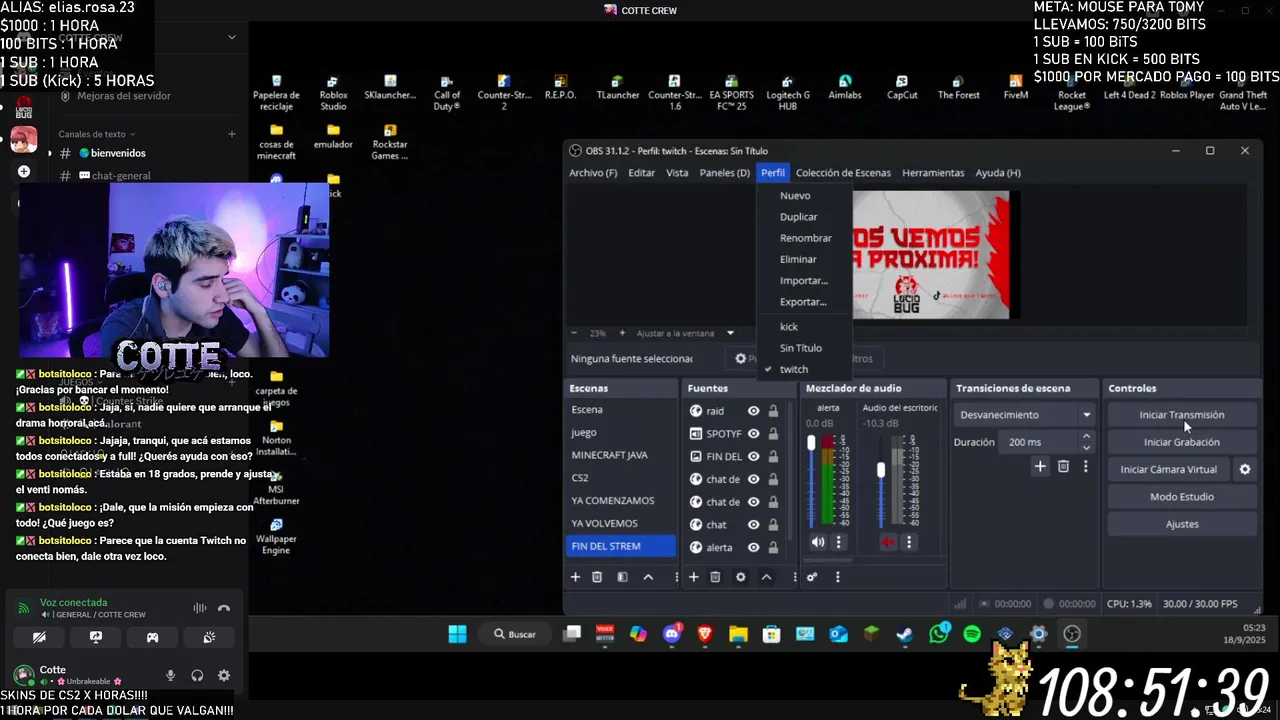Deafen audio with Discord headphones icon
Viewport: 1280px width, 720px height.
coord(197,676)
